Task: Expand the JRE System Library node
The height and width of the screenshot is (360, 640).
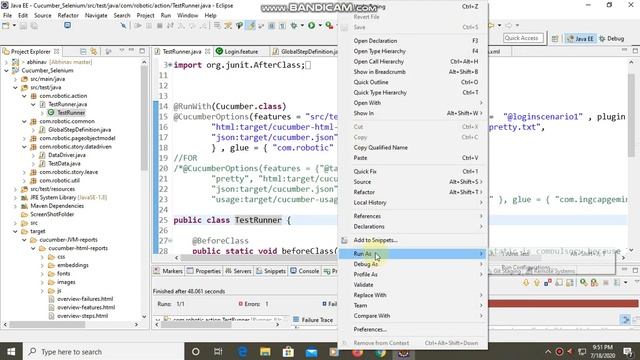Action: point(16,198)
